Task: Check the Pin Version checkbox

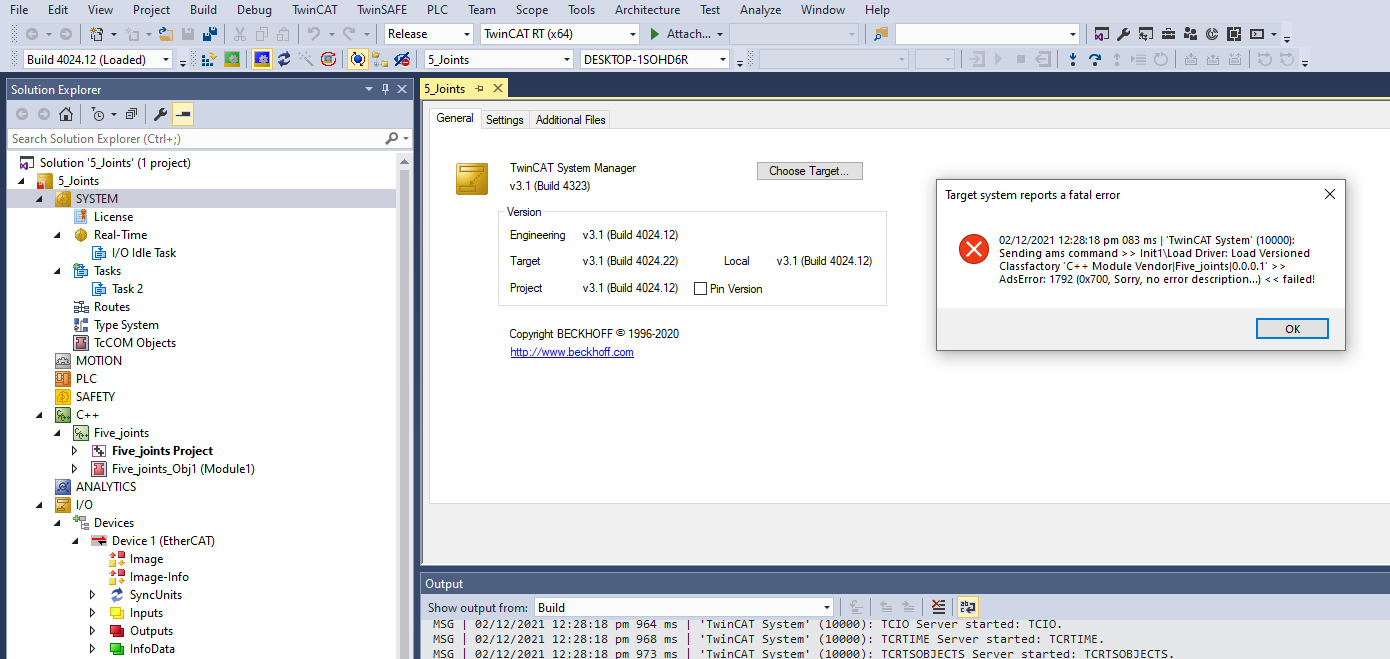Action: 700,289
